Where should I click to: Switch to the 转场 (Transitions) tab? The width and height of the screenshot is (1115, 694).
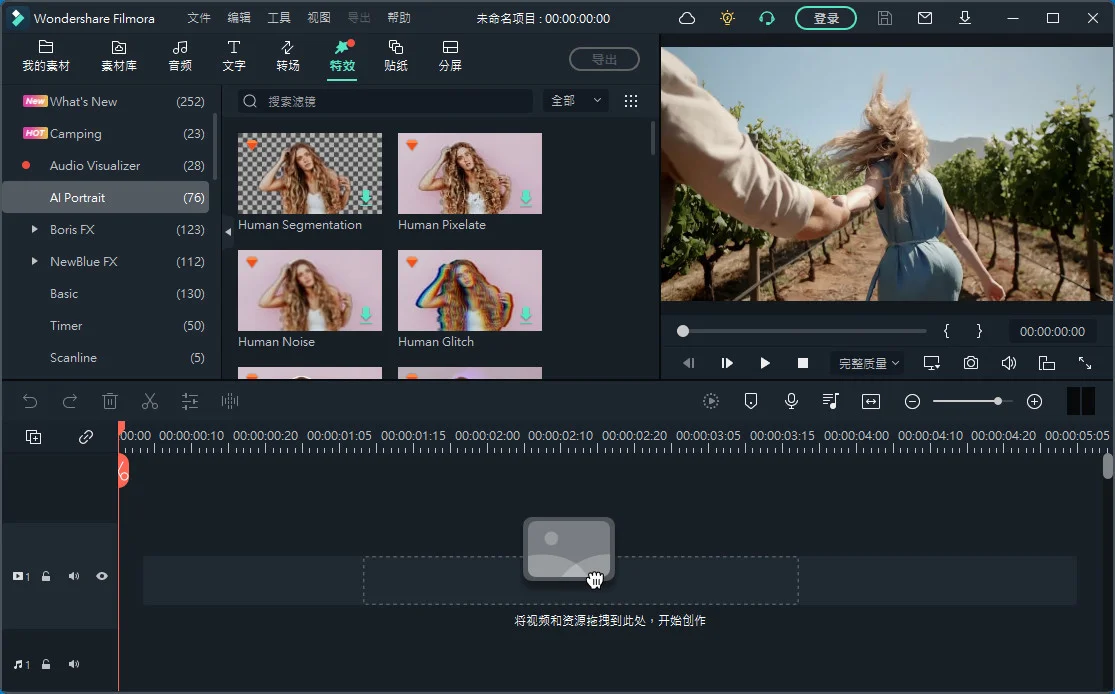point(287,57)
